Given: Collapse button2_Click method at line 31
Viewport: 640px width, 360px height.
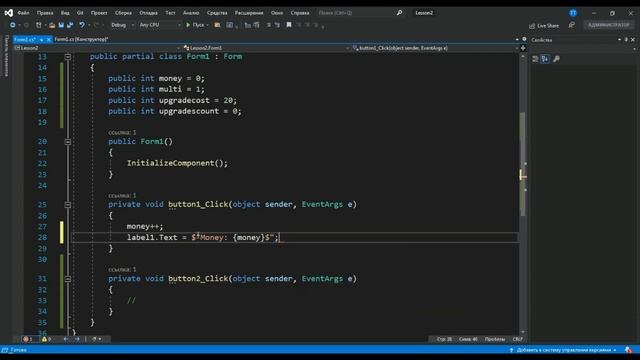Looking at the screenshot, I should [68, 279].
